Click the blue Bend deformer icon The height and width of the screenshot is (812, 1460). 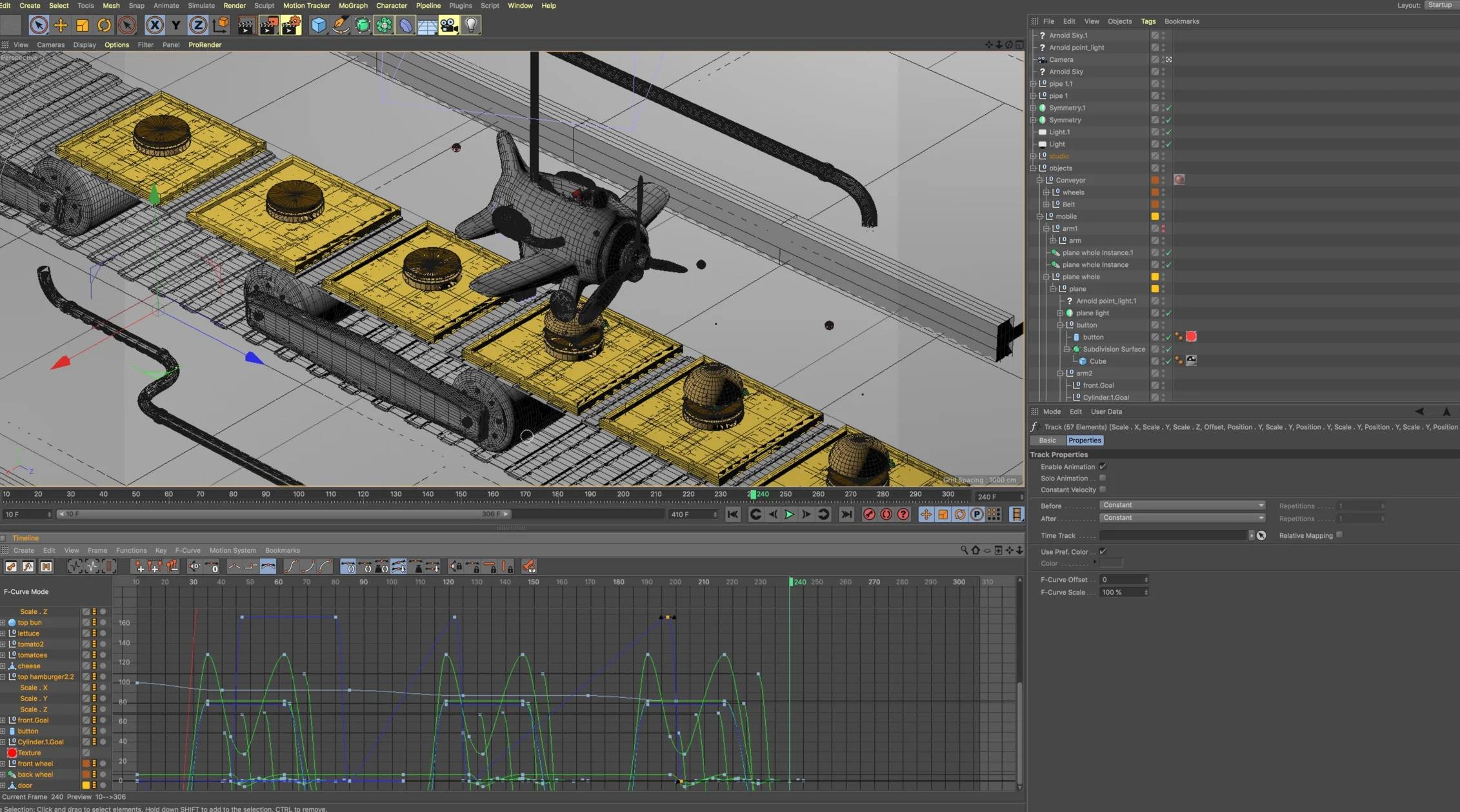click(406, 25)
